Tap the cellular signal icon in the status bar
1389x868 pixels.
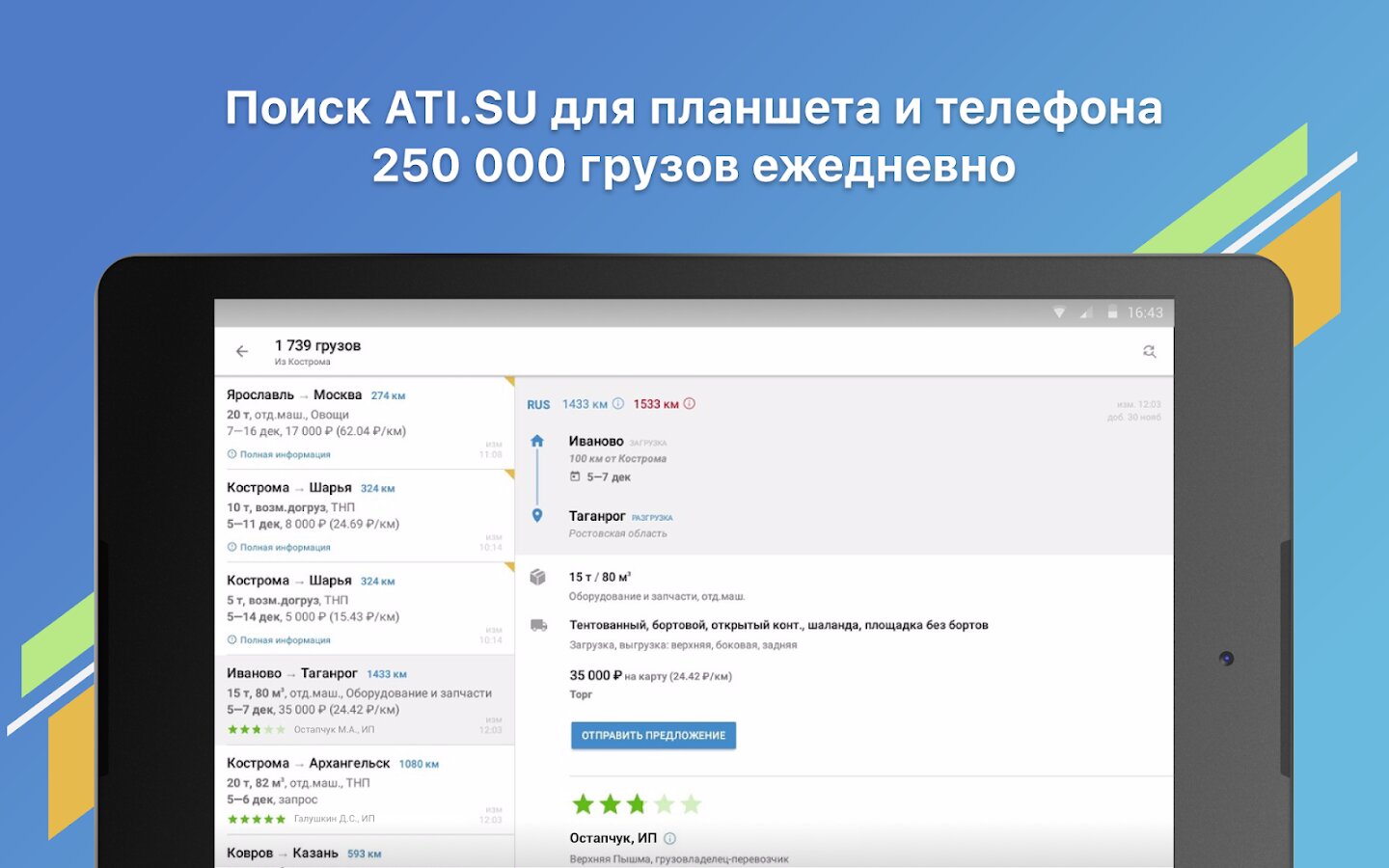point(1086,312)
